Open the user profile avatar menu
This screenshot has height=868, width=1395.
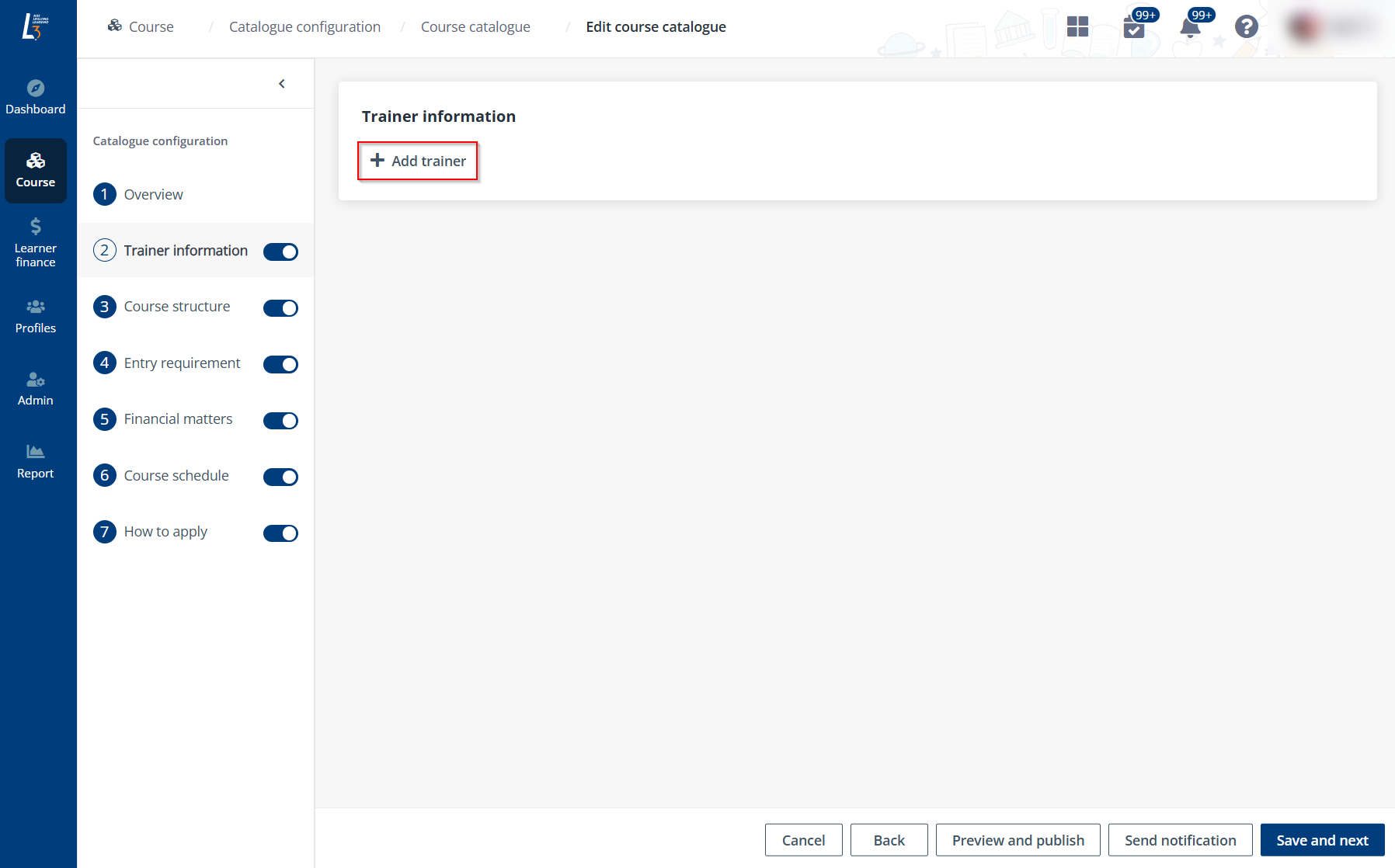(x=1302, y=26)
